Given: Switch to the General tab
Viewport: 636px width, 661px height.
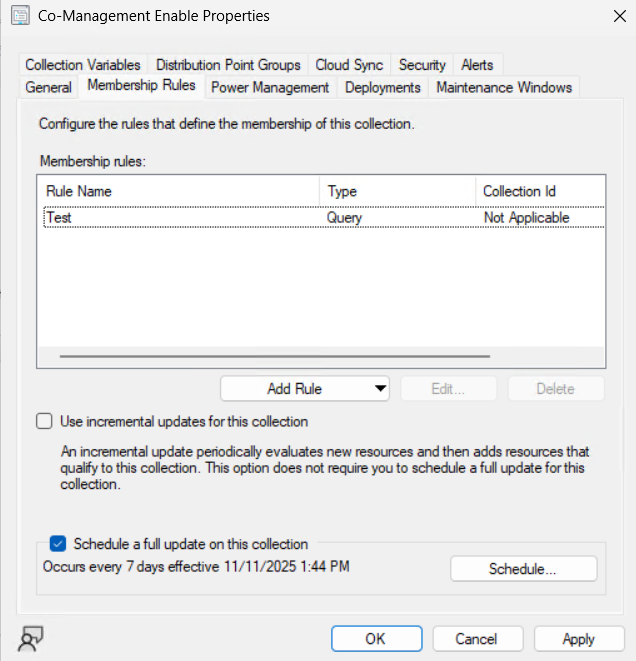Looking at the screenshot, I should [x=48, y=87].
